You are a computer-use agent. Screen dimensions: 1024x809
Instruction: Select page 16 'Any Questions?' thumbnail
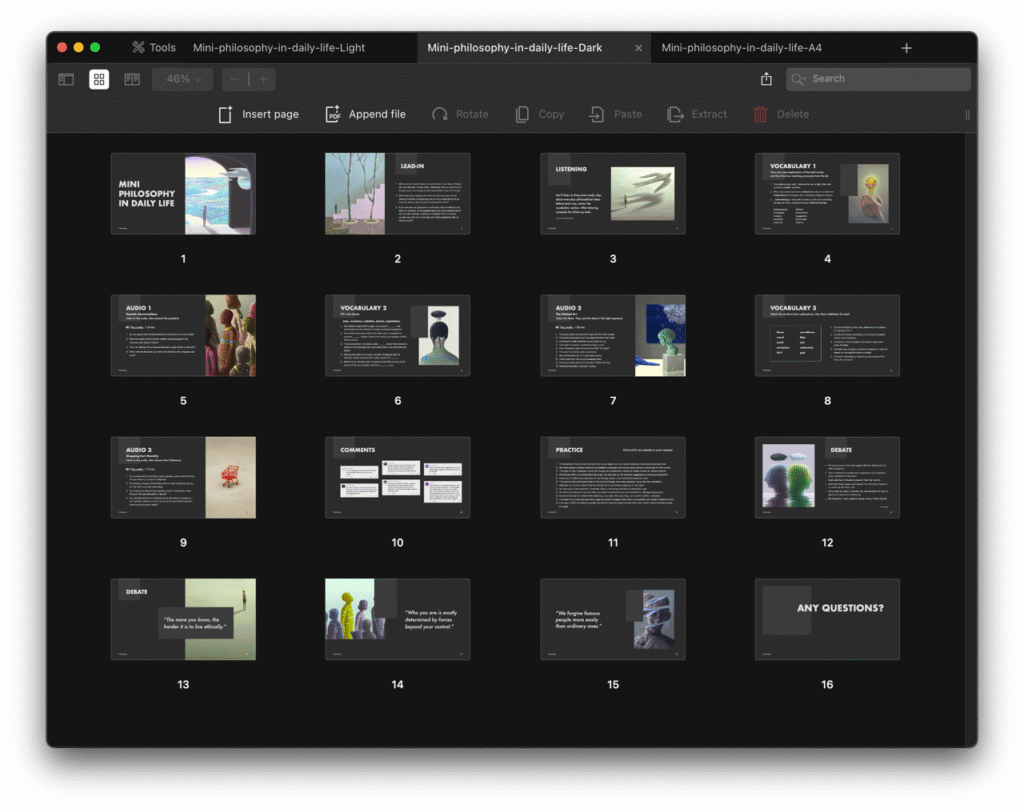click(x=827, y=619)
